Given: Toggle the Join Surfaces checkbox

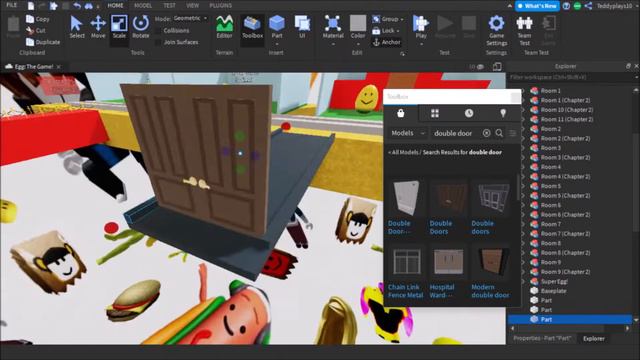Looking at the screenshot, I should coord(158,42).
